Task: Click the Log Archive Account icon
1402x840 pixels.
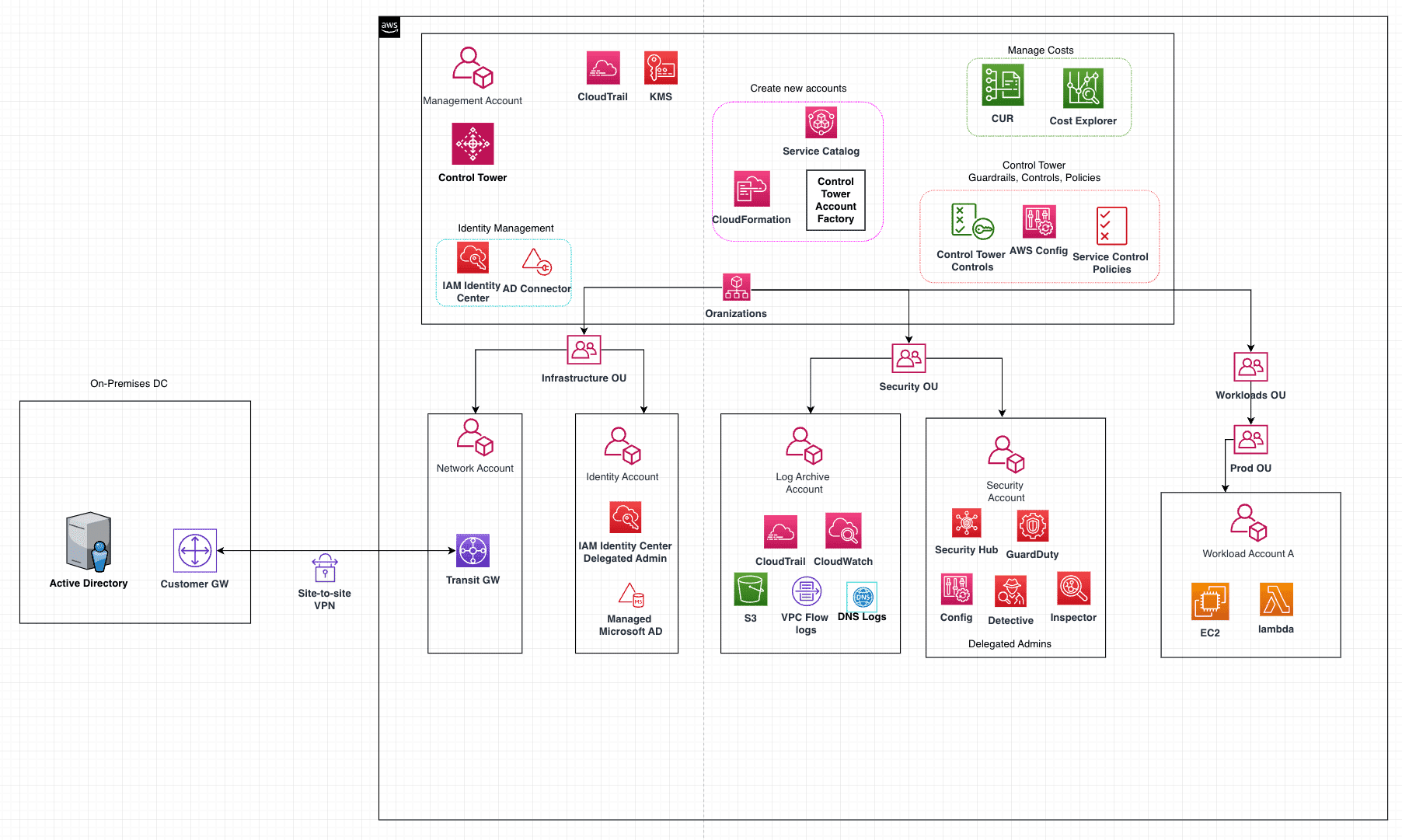Action: [x=804, y=445]
